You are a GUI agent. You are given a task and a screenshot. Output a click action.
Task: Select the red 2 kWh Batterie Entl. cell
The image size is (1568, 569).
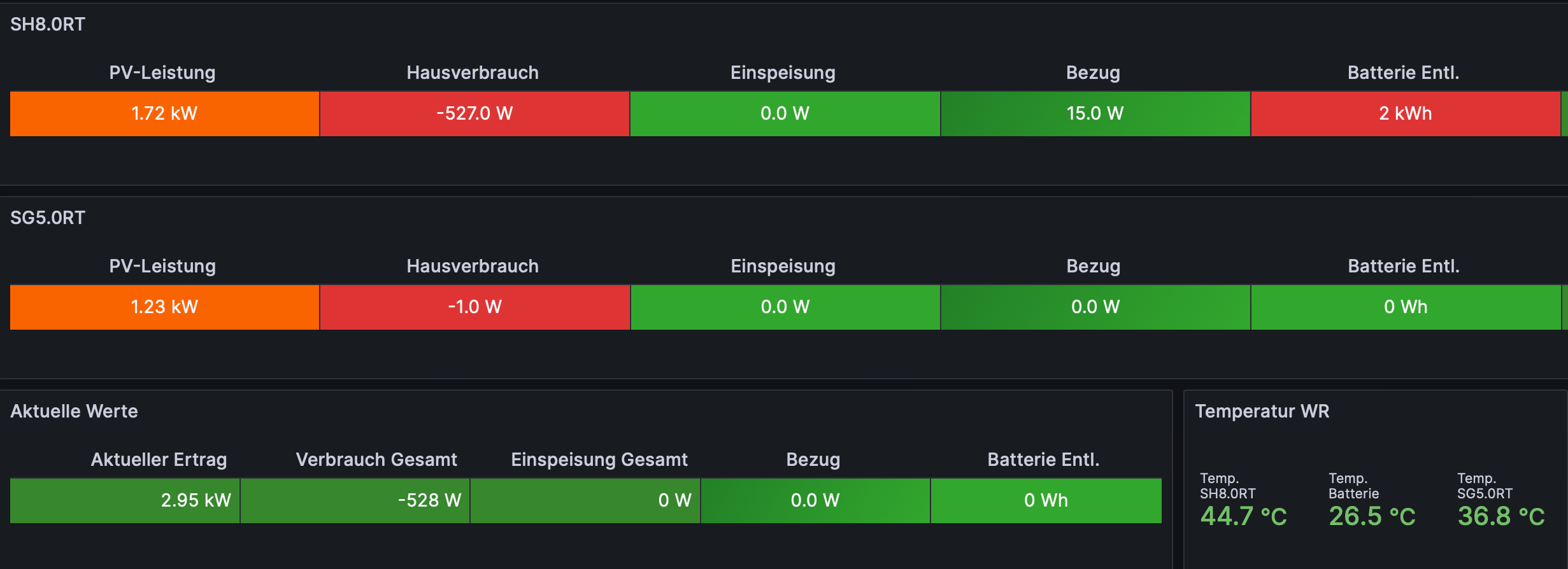tap(1405, 113)
